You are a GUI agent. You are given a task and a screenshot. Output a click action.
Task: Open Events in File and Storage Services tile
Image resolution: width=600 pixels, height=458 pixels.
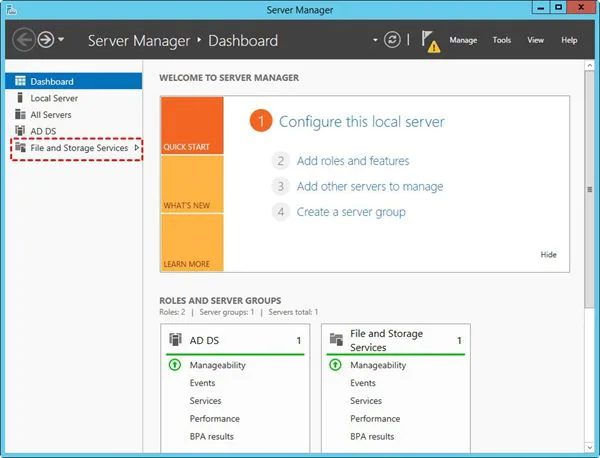pyautogui.click(x=362, y=383)
